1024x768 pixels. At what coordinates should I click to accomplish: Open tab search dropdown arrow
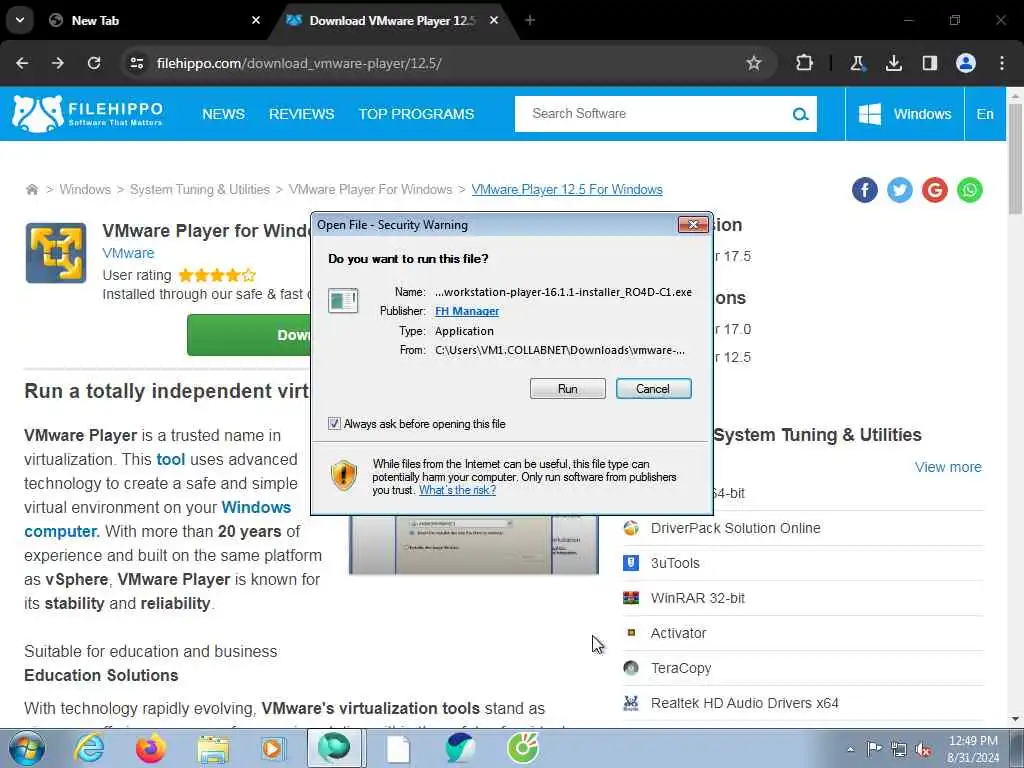click(x=20, y=20)
